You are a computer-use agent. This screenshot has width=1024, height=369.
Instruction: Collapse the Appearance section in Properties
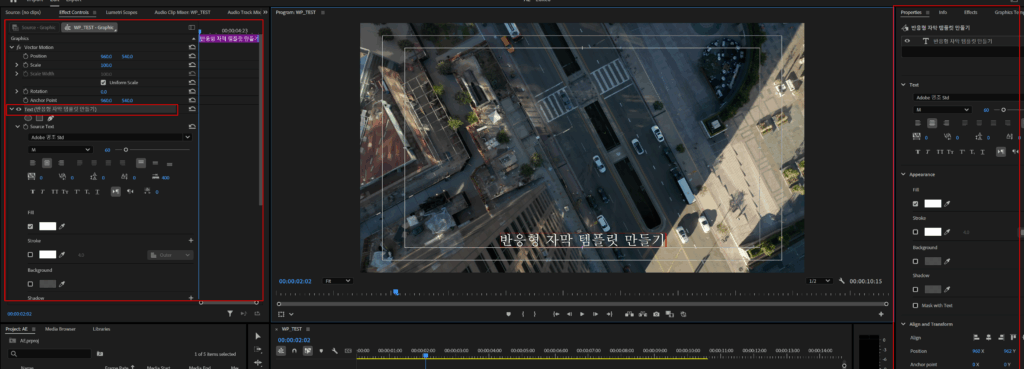pos(904,174)
